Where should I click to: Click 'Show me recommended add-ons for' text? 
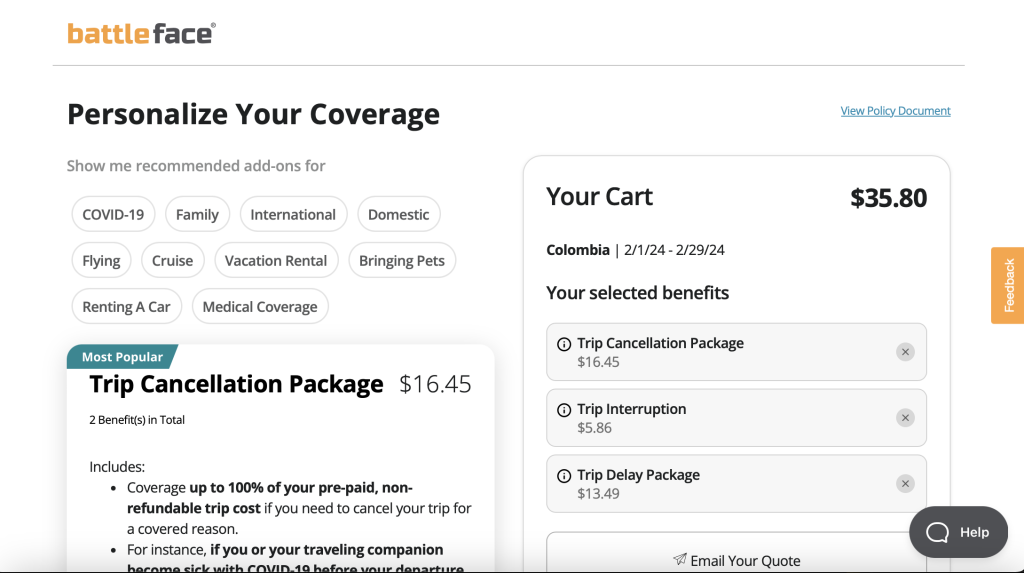(x=196, y=166)
